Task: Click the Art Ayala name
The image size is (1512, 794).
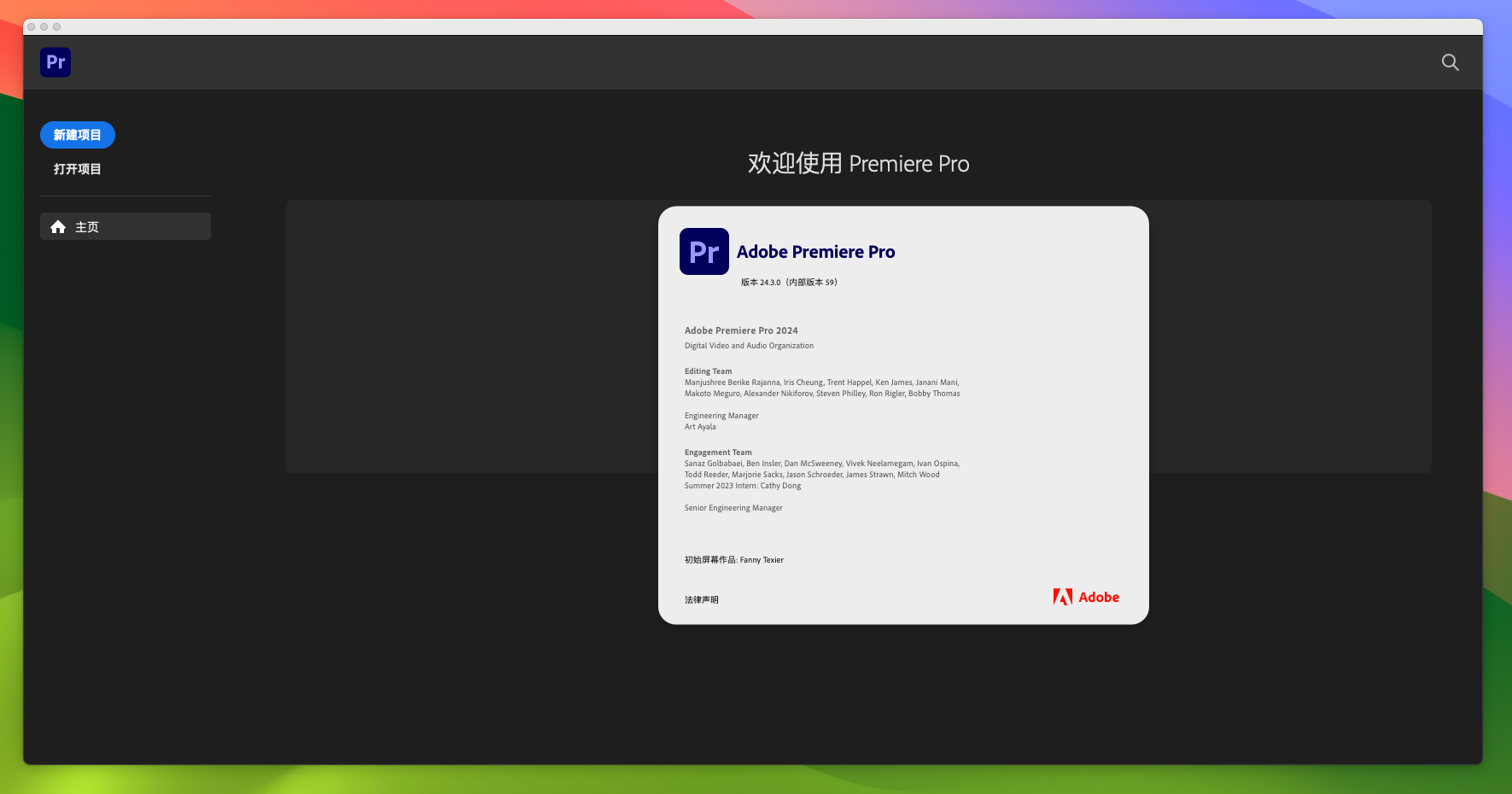Action: [700, 427]
